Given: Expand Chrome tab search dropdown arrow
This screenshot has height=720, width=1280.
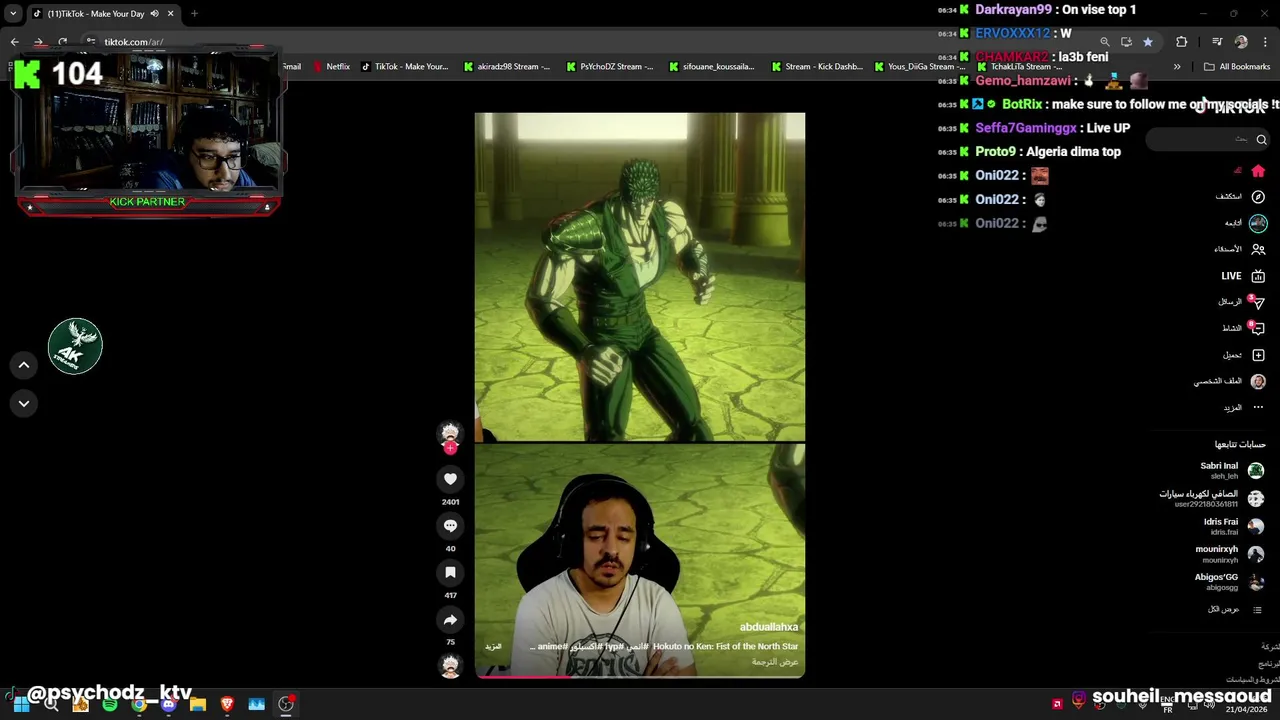Looking at the screenshot, I should pyautogui.click(x=13, y=14).
